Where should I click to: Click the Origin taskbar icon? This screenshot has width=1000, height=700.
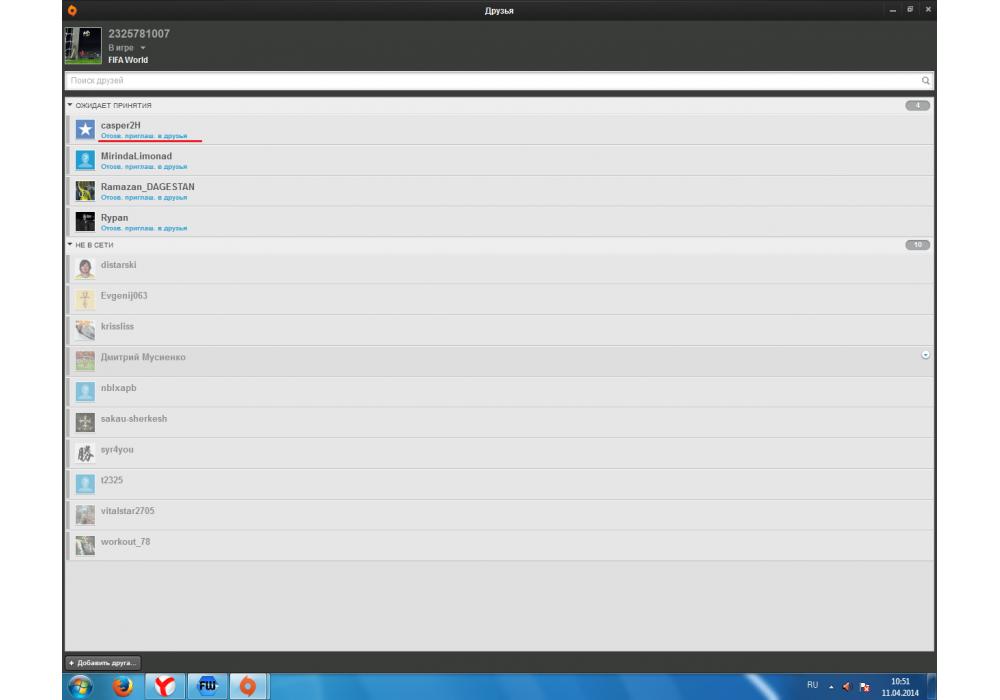[x=248, y=686]
